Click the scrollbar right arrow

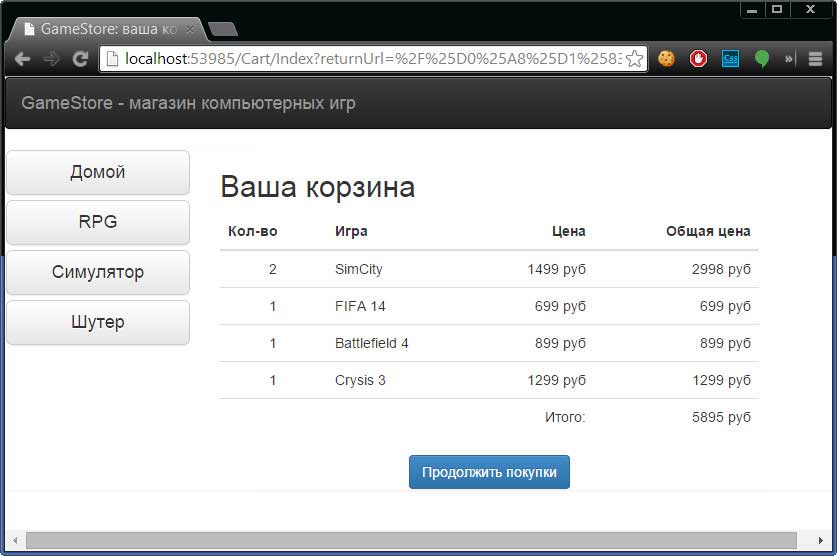820,540
